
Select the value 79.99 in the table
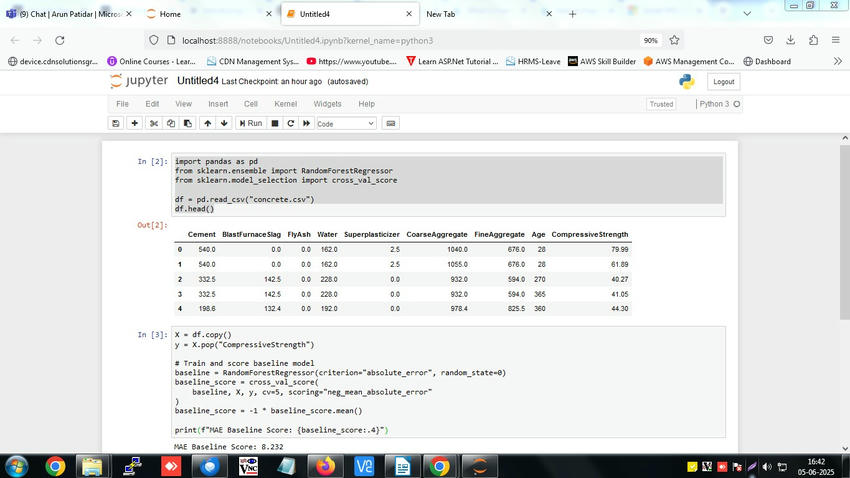[620, 250]
